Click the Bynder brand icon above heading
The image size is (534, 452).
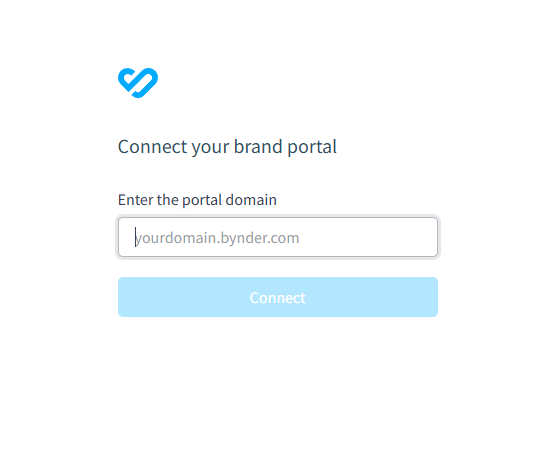(138, 83)
